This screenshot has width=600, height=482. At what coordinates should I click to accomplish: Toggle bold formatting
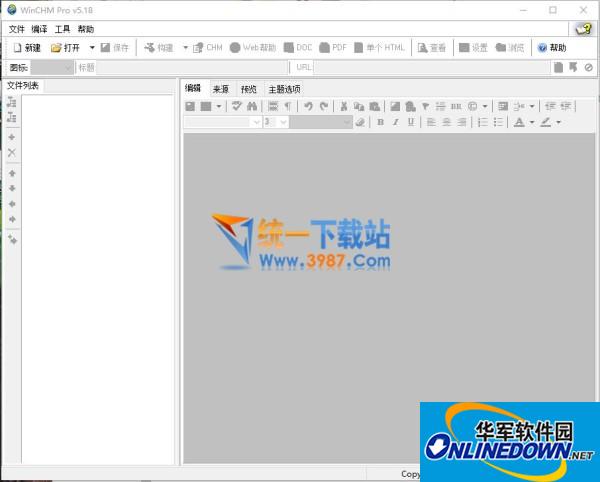[x=380, y=122]
